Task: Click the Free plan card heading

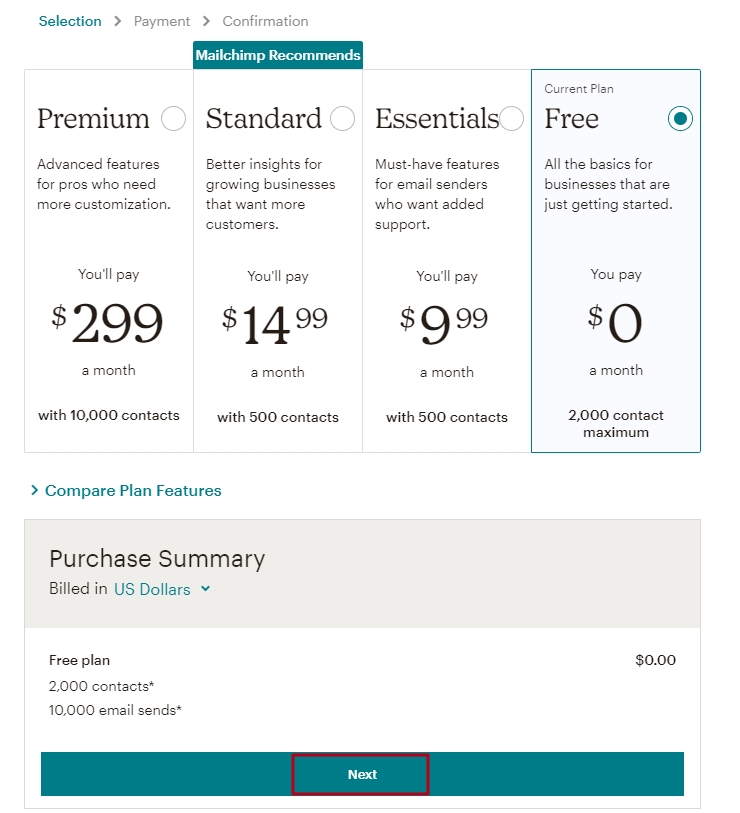Action: 571,119
